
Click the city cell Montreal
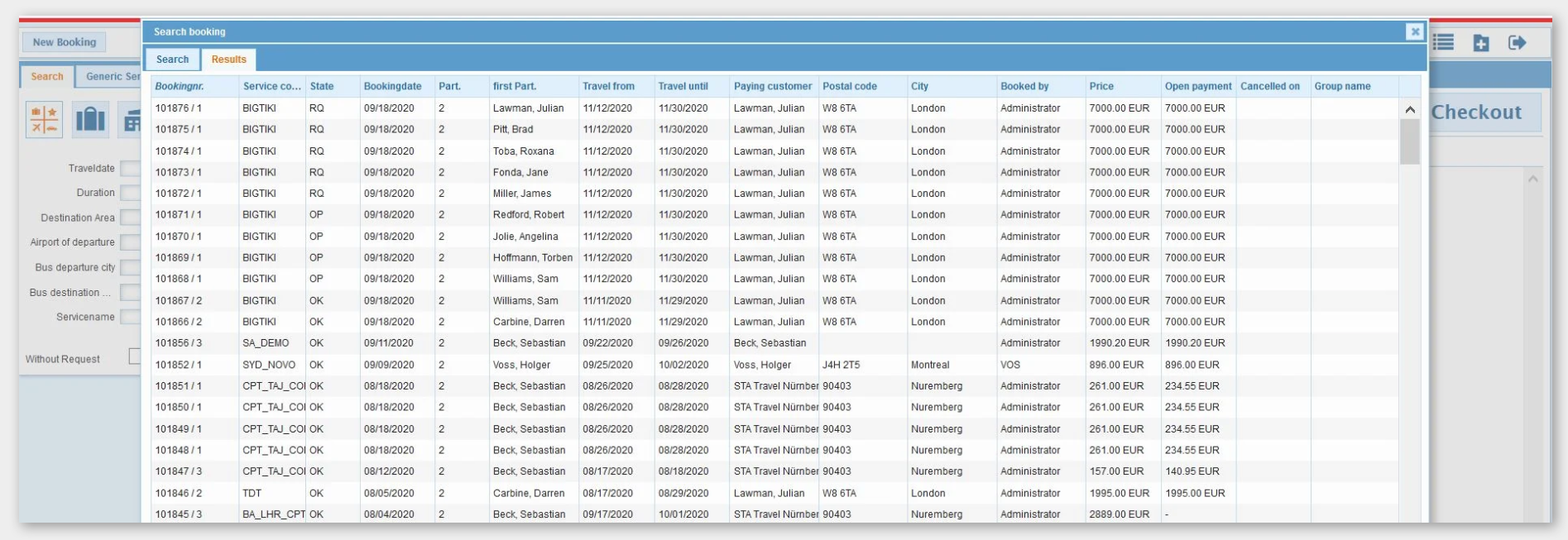930,365
